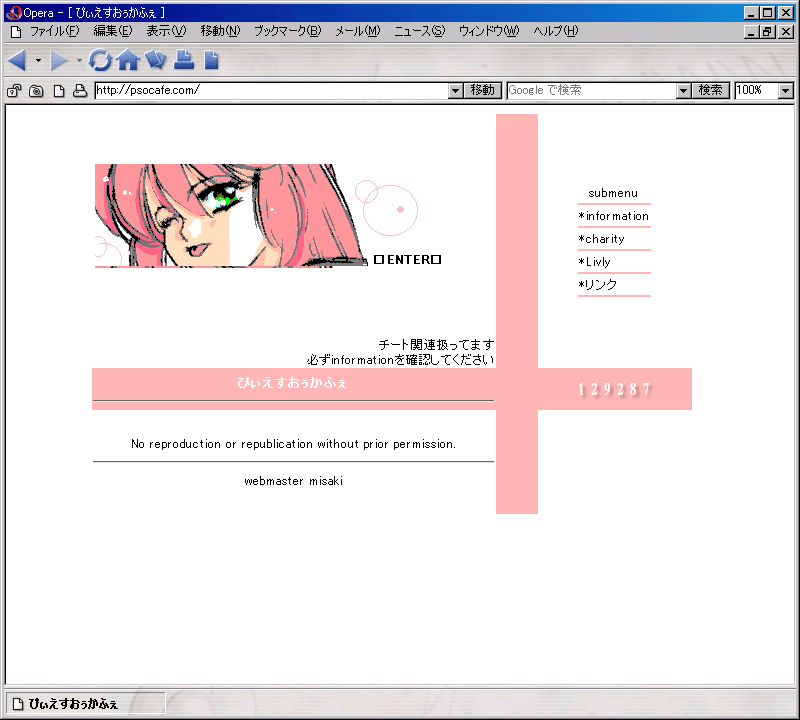Open the *リンク submenu link
The width and height of the screenshot is (800, 720).
pos(597,285)
